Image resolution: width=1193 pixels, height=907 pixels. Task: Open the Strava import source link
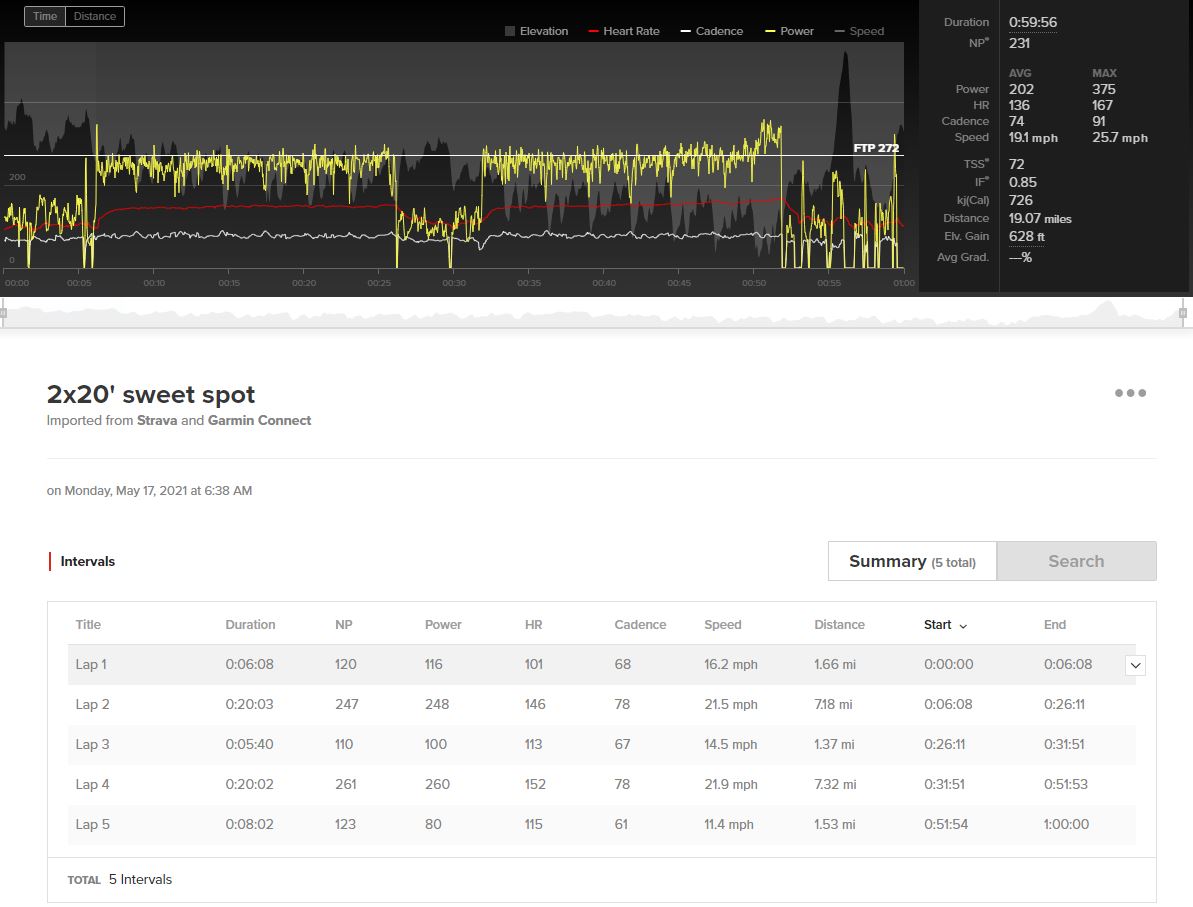pos(157,420)
